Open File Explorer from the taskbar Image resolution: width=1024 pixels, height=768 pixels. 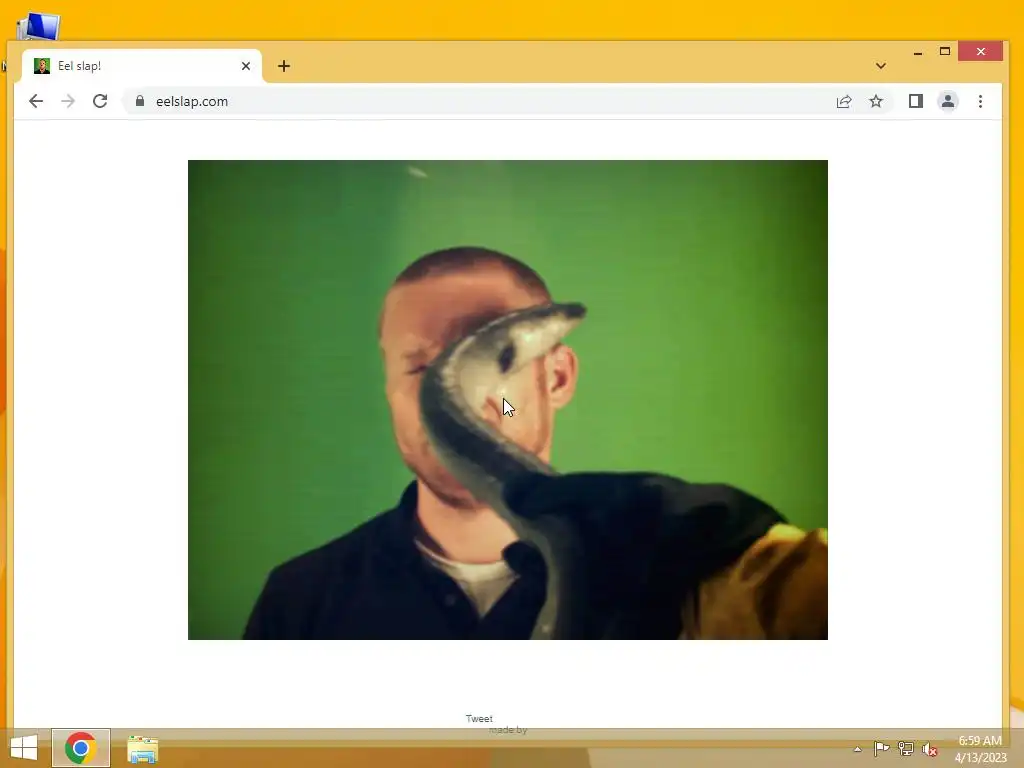click(142, 749)
